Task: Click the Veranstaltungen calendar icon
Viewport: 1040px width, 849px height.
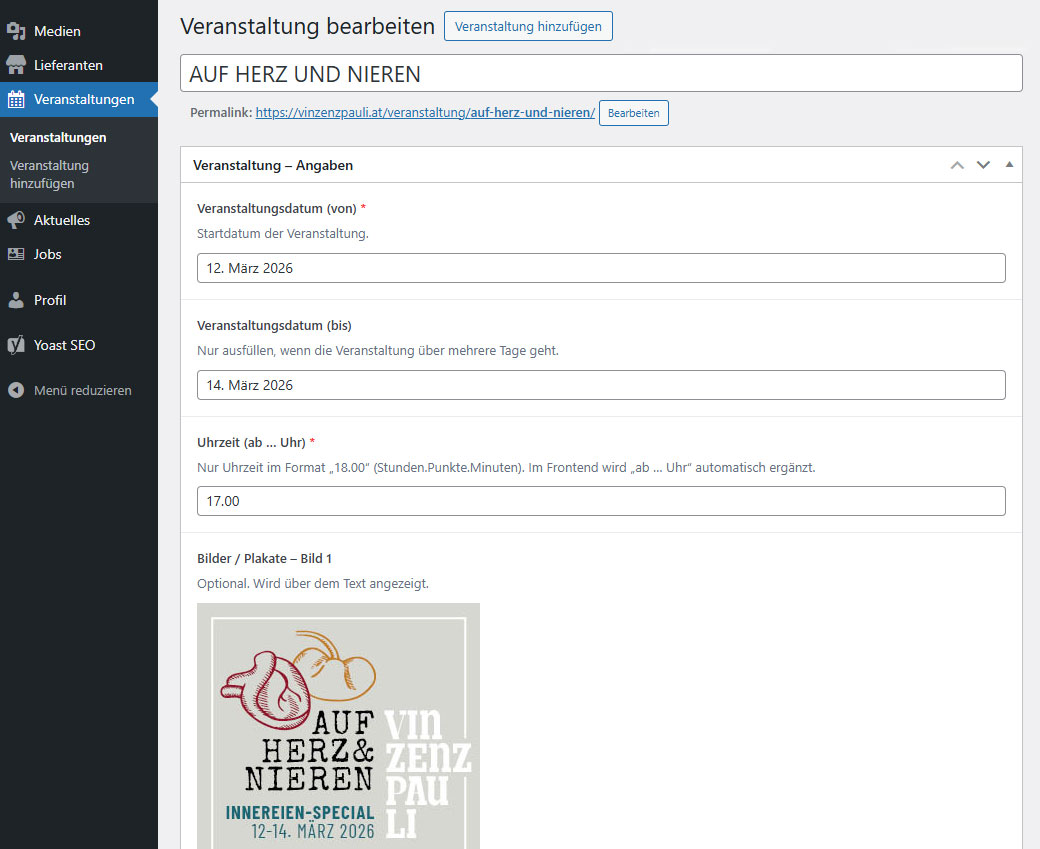Action: [x=16, y=99]
